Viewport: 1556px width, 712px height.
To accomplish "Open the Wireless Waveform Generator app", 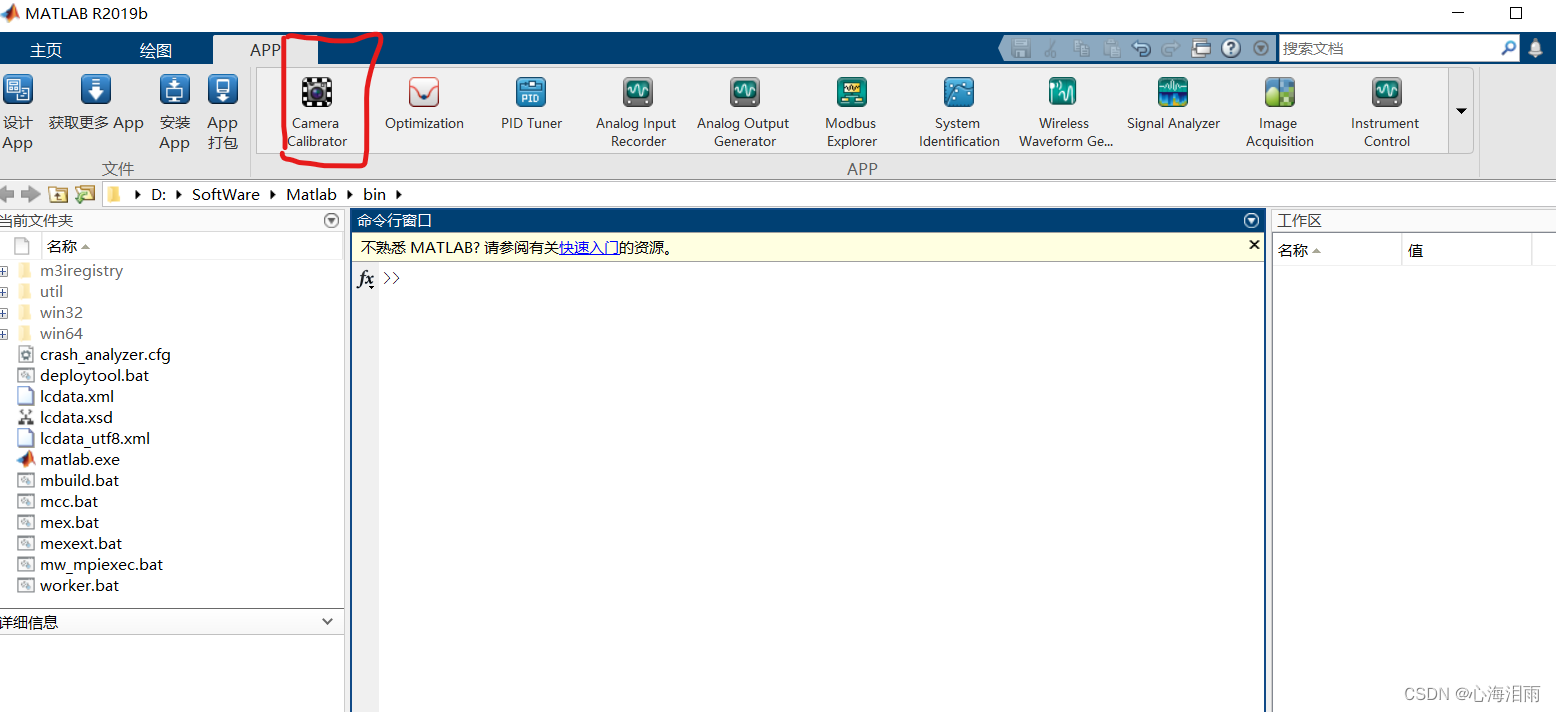I will coord(1065,112).
